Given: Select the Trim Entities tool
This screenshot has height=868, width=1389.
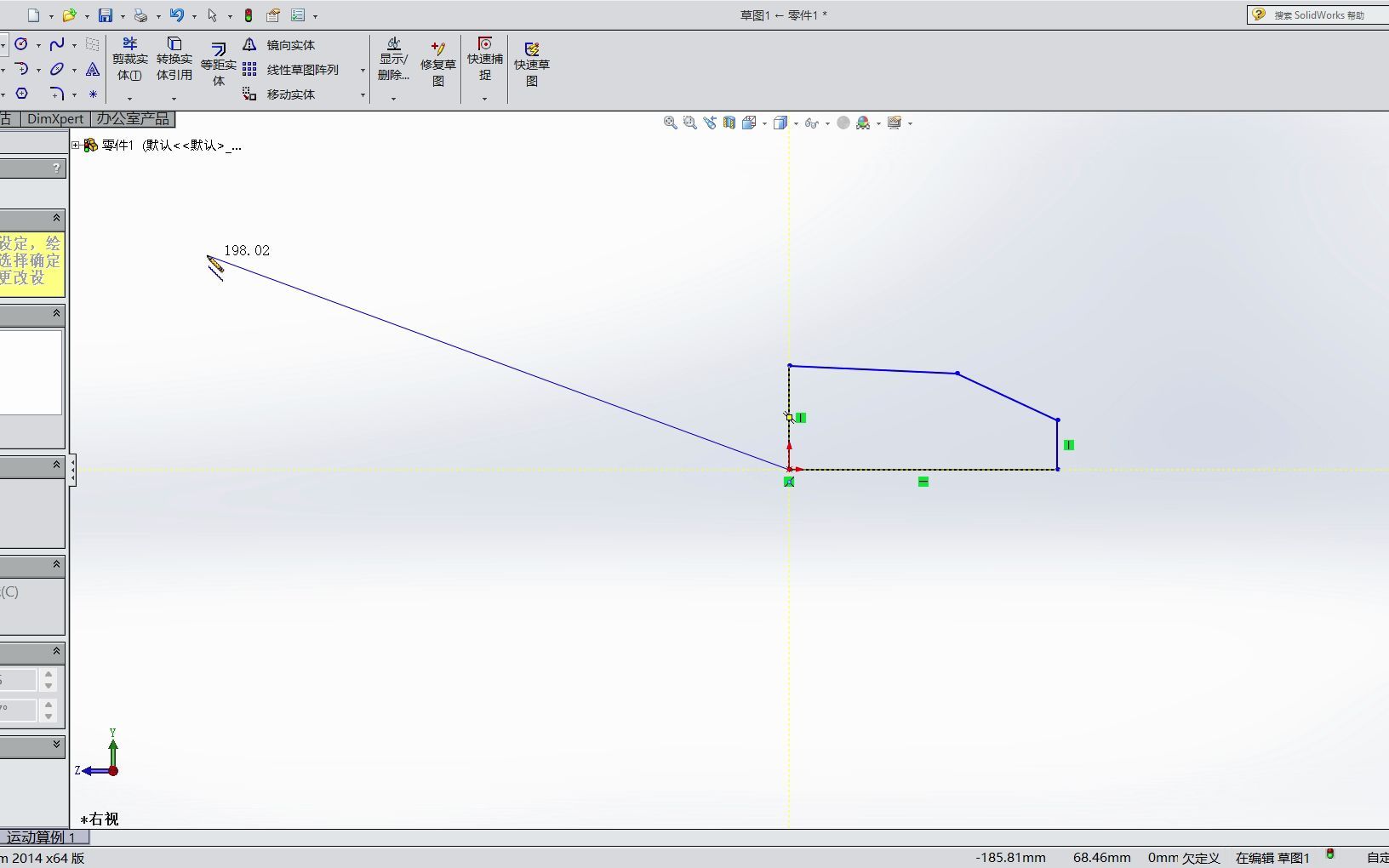Looking at the screenshot, I should tap(129, 60).
